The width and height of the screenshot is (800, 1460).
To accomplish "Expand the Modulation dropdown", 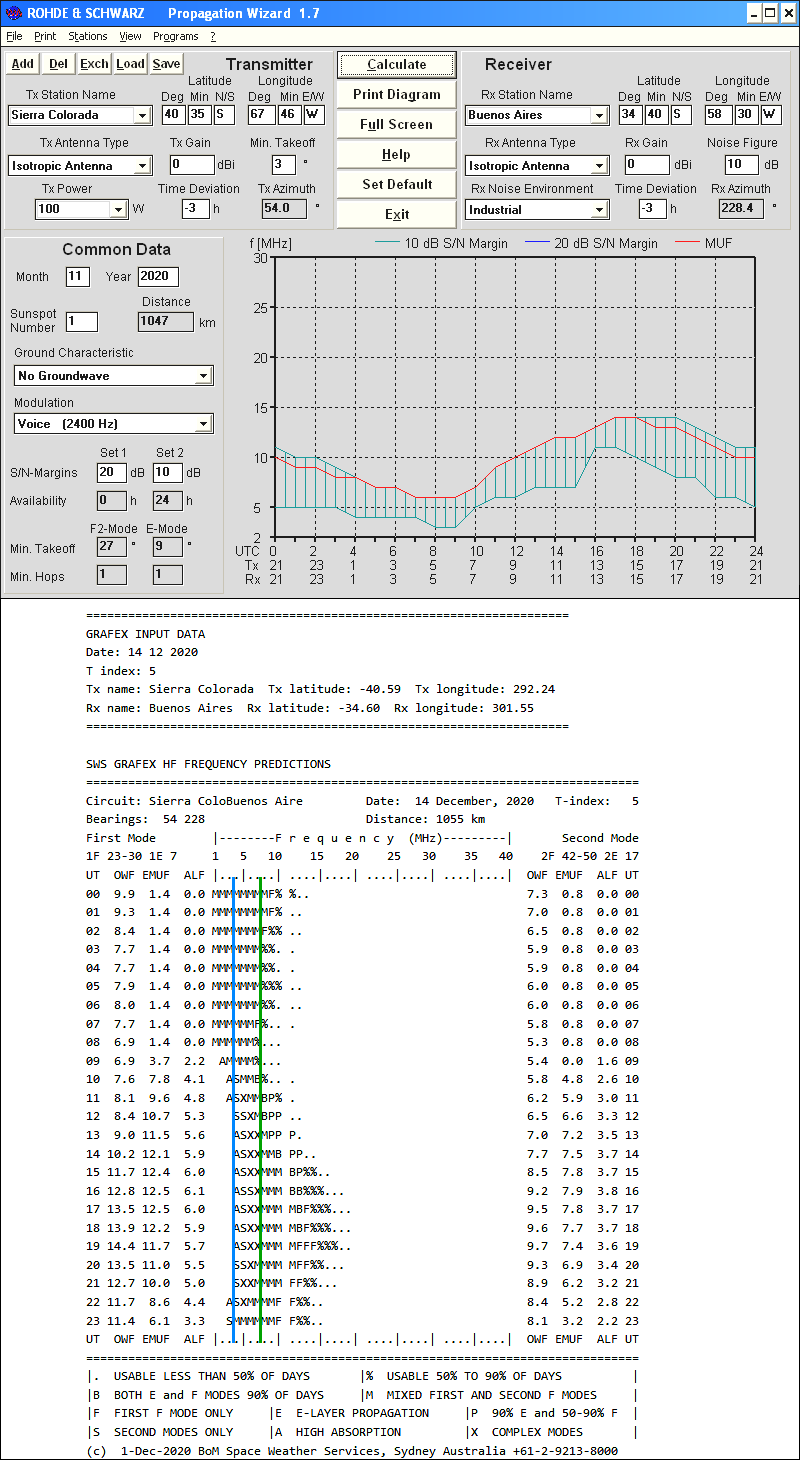I will [203, 424].
